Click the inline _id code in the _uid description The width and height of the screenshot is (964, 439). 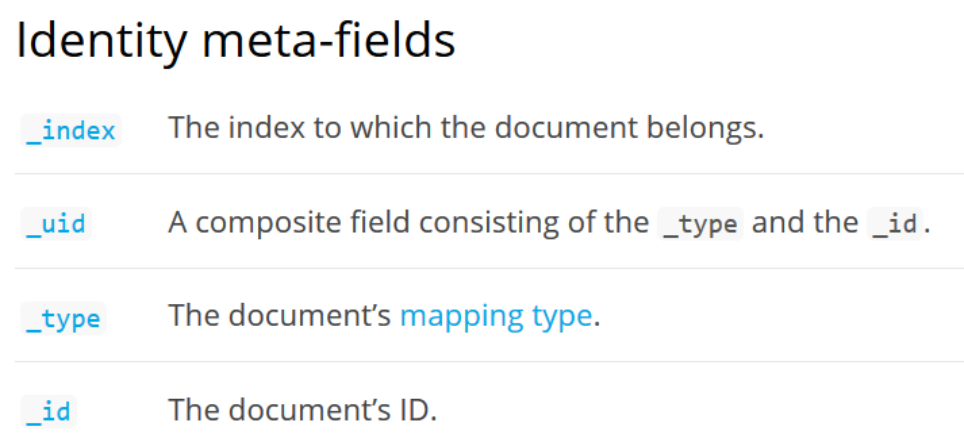[895, 223]
